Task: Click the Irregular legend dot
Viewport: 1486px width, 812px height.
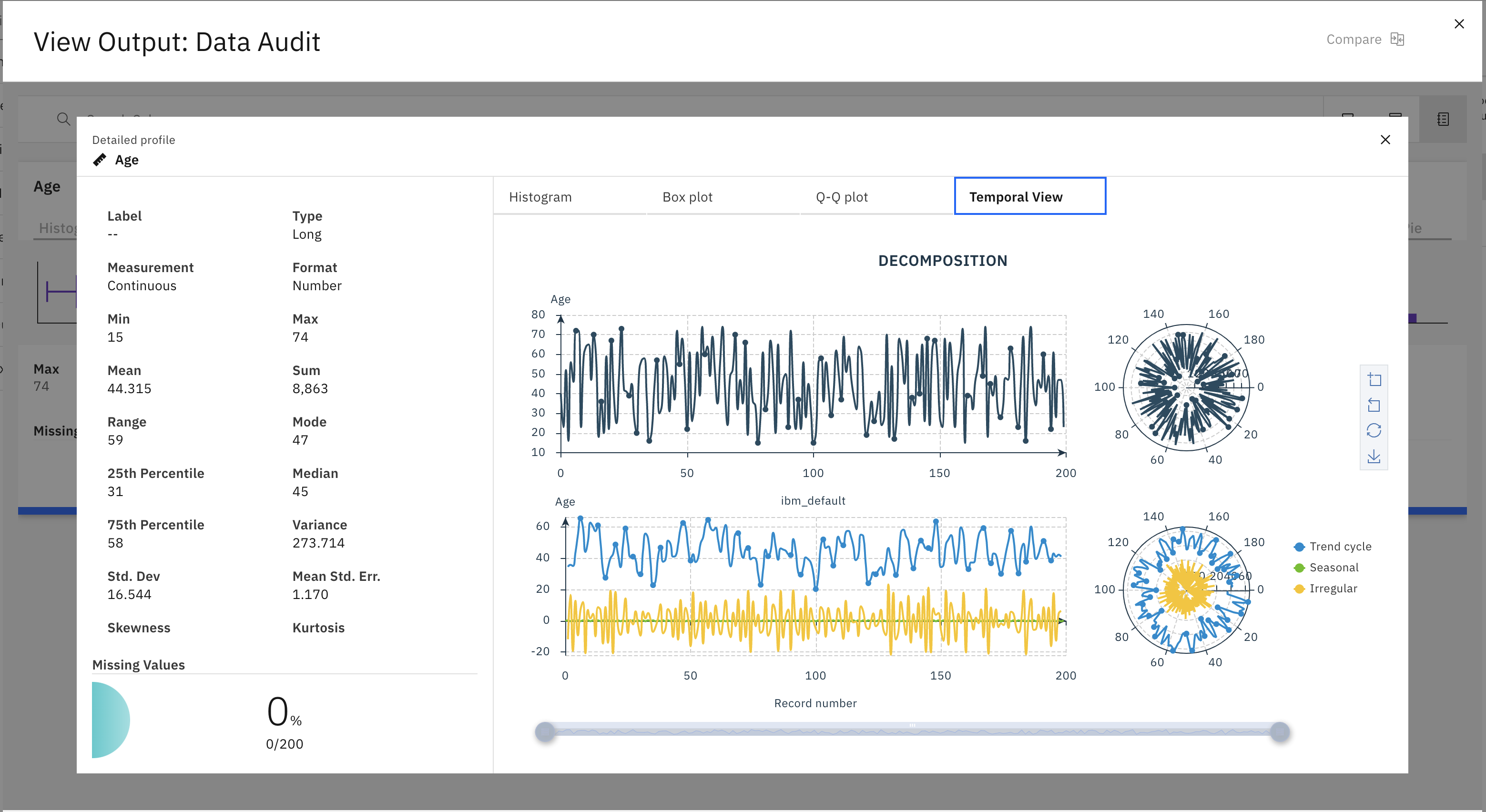Action: coord(1295,588)
